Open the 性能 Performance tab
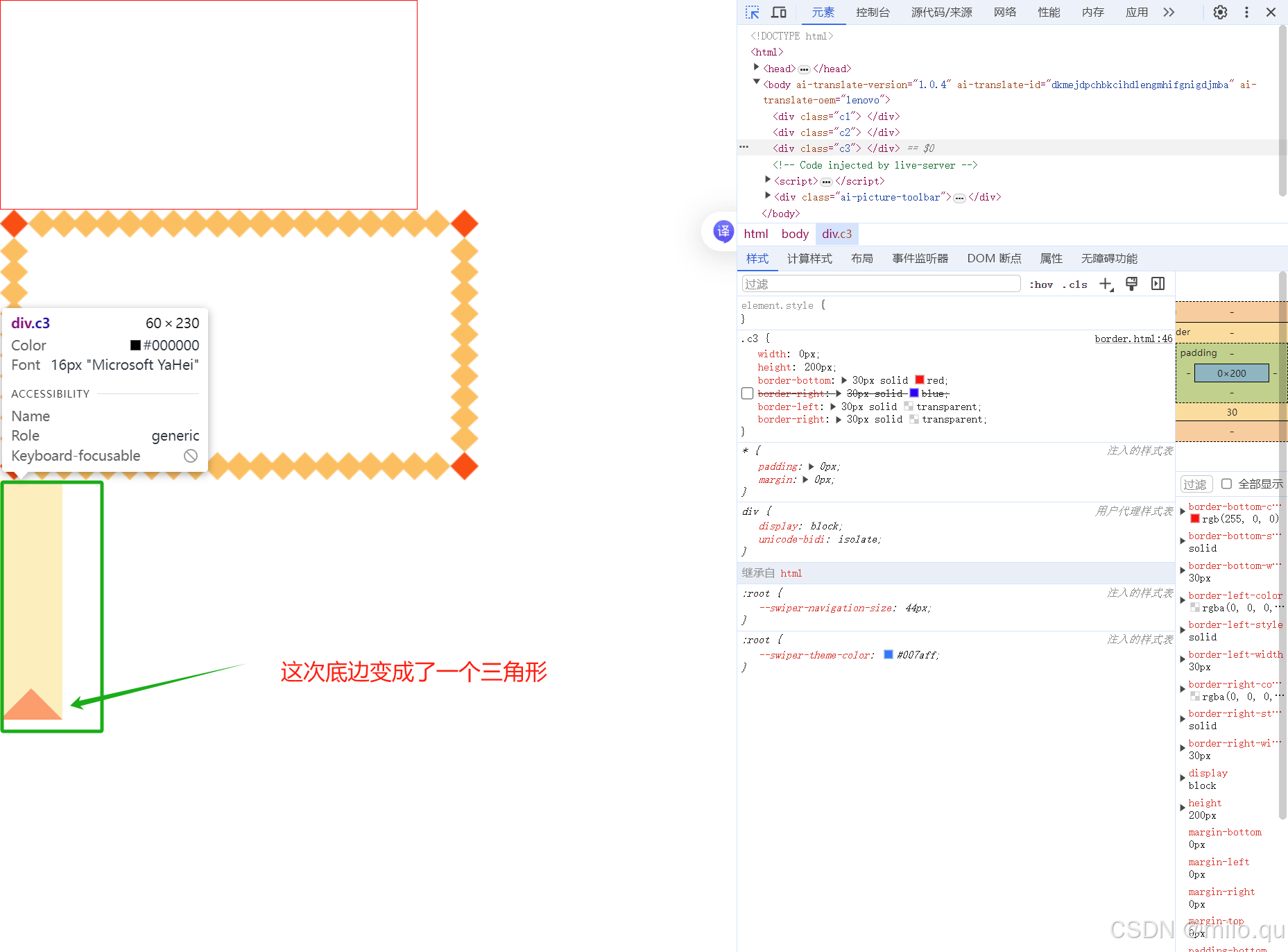The height and width of the screenshot is (952, 1288). (1049, 12)
